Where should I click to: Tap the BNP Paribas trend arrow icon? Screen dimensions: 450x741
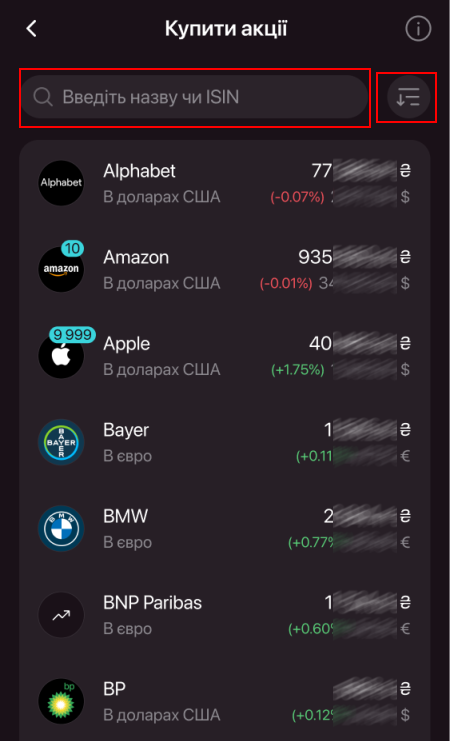61,615
